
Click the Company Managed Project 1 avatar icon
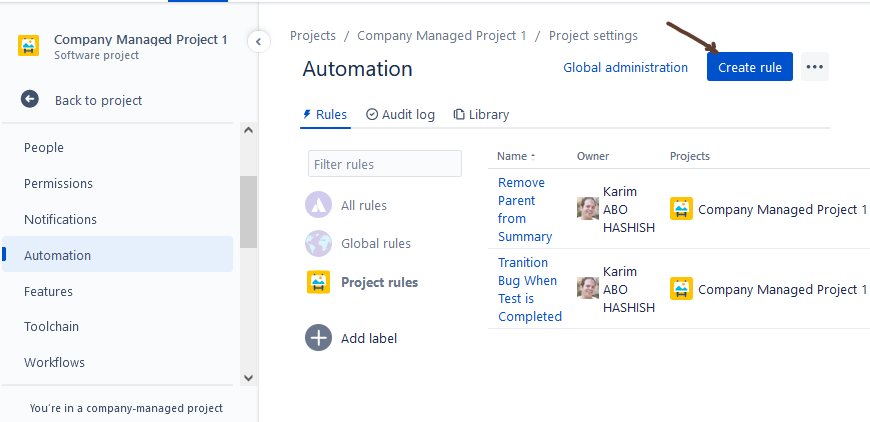pos(29,47)
